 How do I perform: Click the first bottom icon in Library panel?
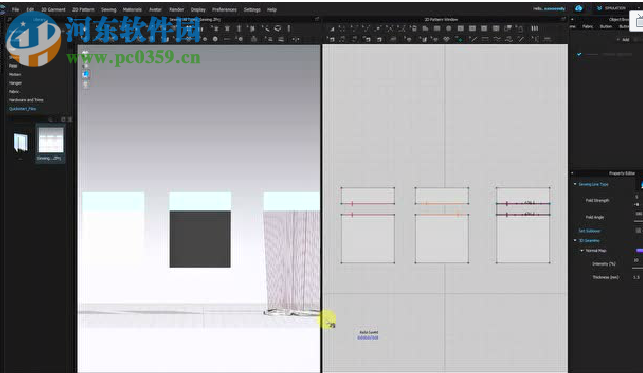[50, 120]
